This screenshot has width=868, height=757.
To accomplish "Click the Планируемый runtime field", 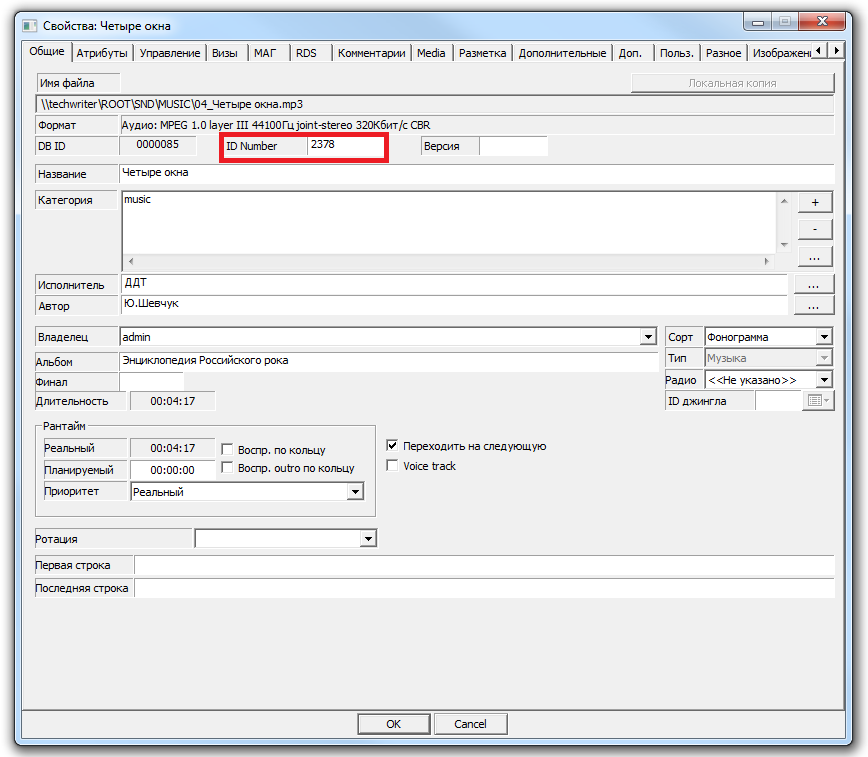I will [x=172, y=470].
